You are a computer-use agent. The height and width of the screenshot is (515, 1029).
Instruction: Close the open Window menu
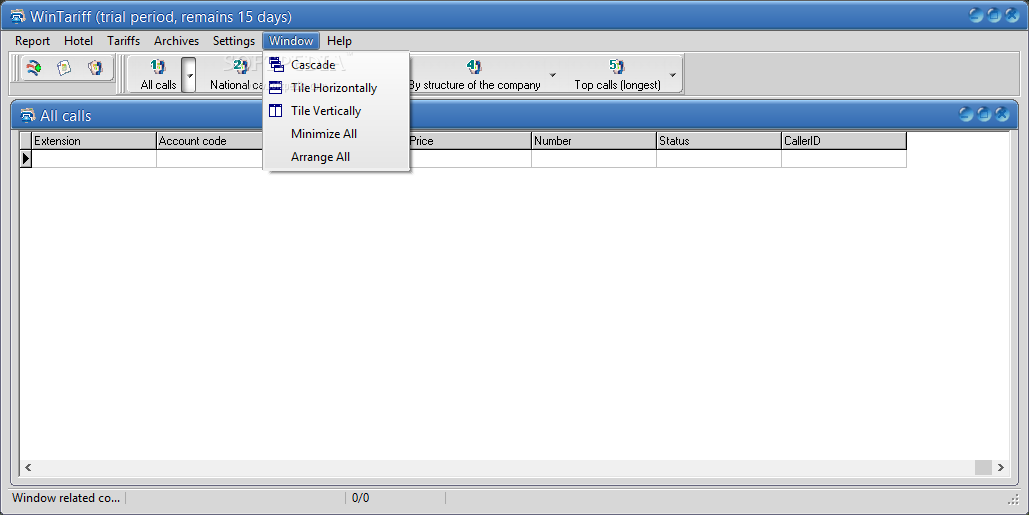point(291,41)
